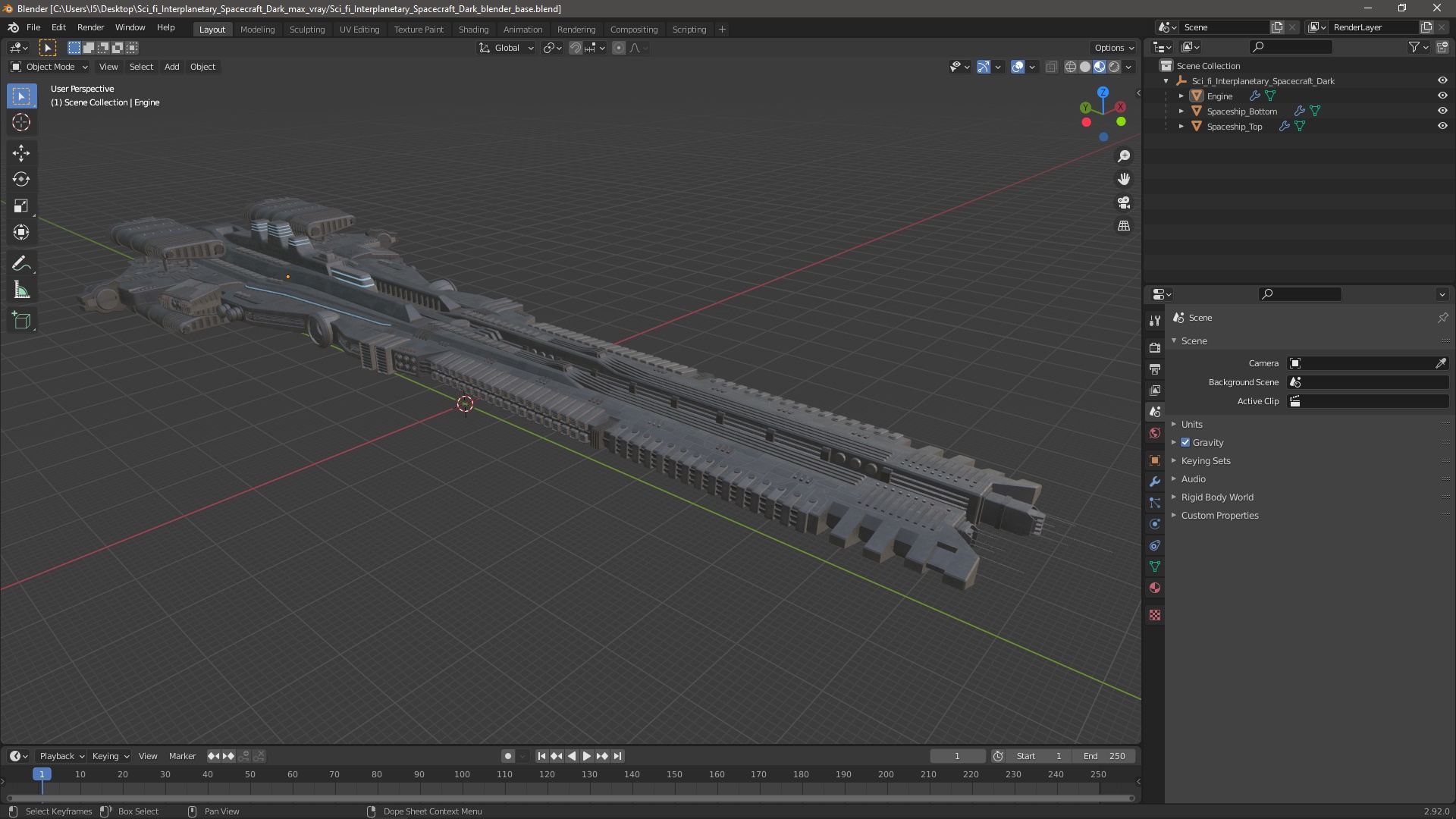The height and width of the screenshot is (819, 1456).
Task: Expand the Spaceship_Top tree item
Action: click(x=1181, y=127)
